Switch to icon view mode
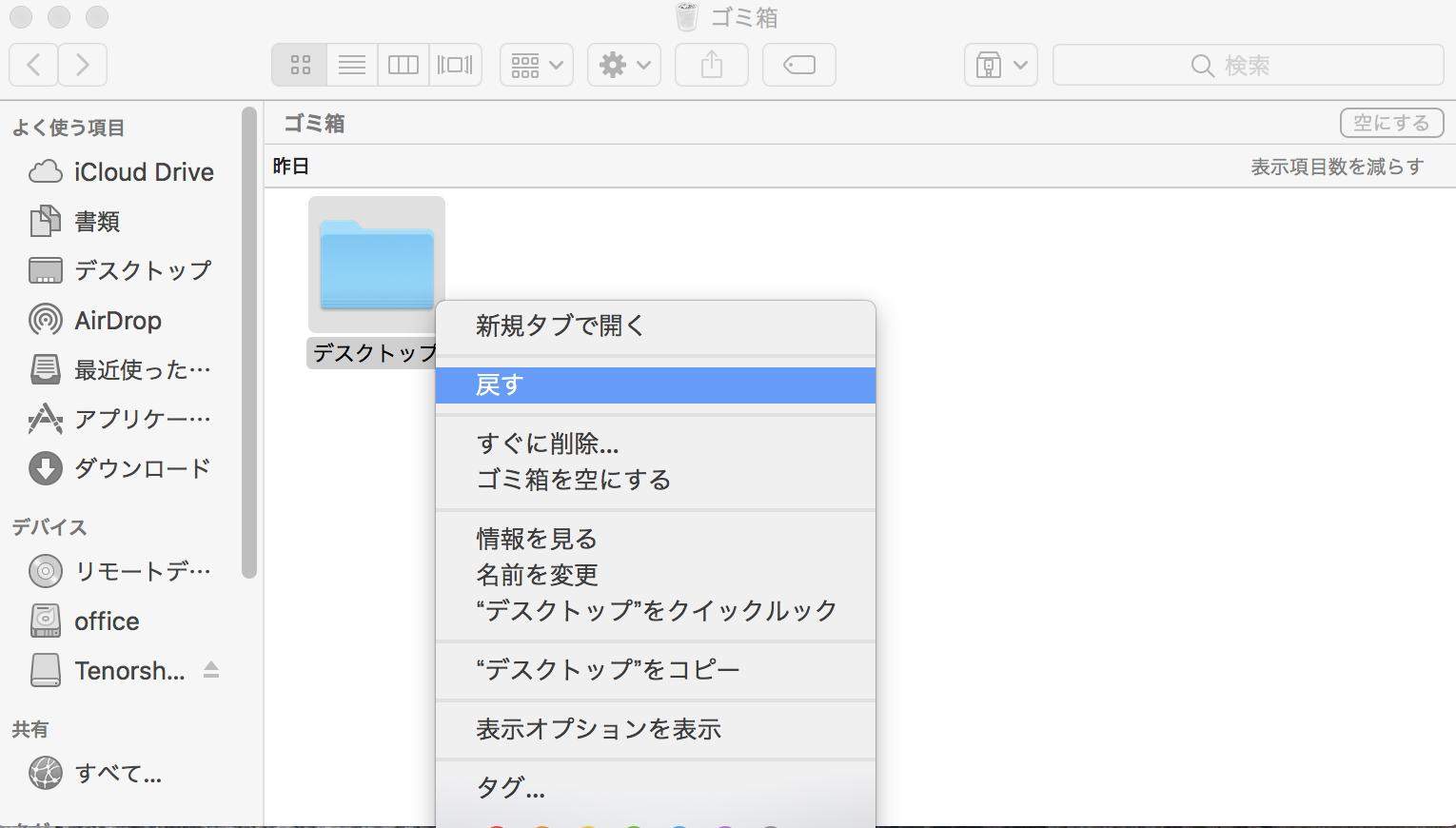 300,65
